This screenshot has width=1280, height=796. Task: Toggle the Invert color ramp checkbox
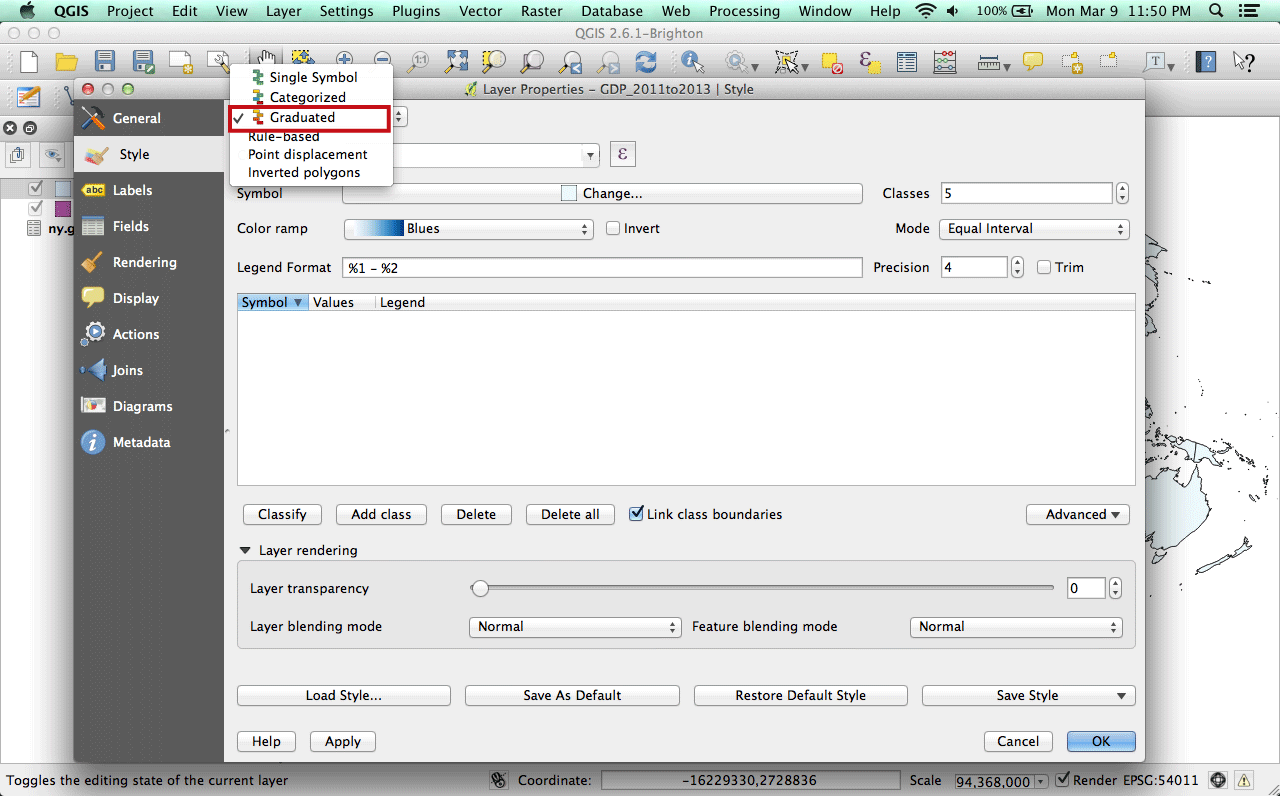click(x=613, y=229)
